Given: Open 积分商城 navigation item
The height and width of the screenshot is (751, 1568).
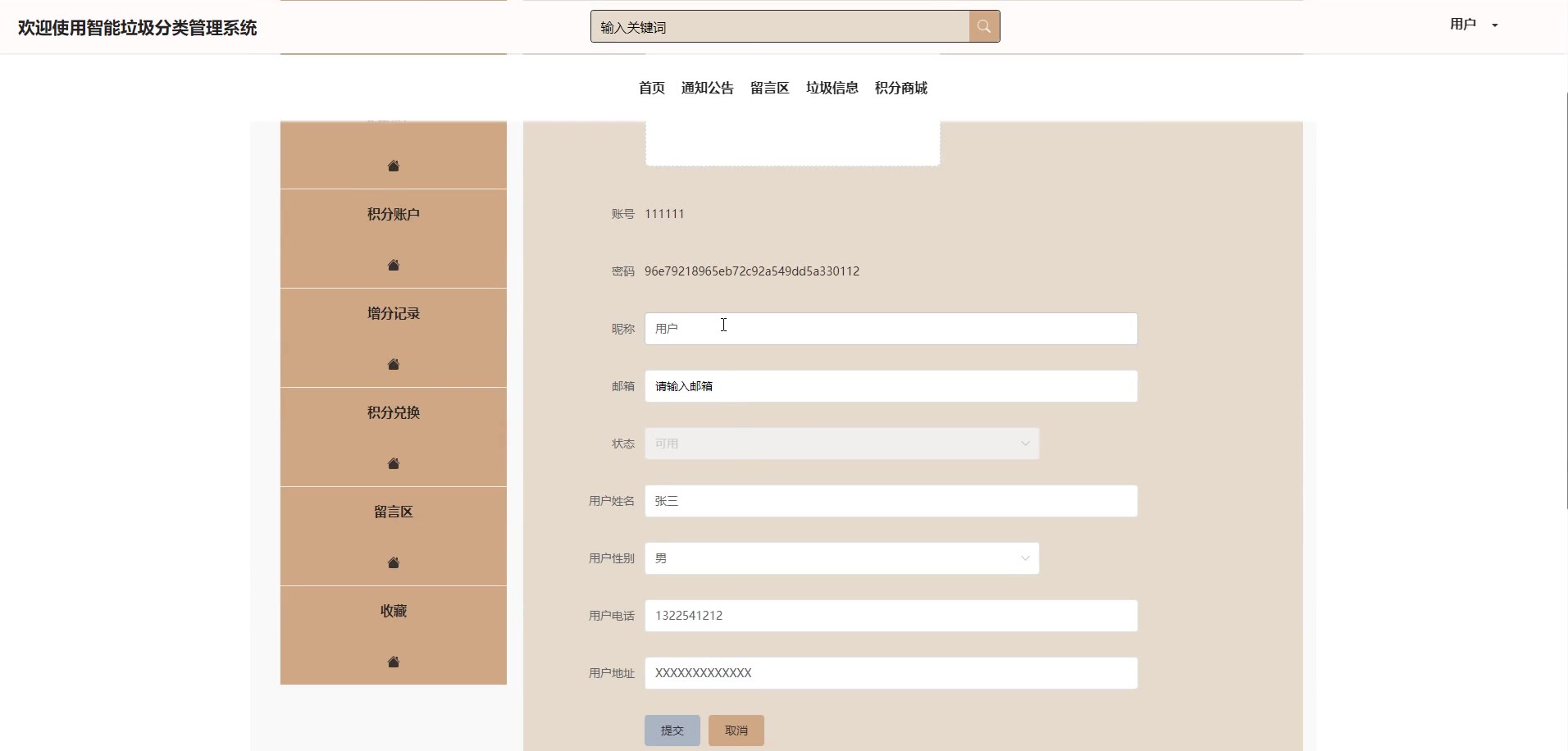Looking at the screenshot, I should [x=901, y=88].
